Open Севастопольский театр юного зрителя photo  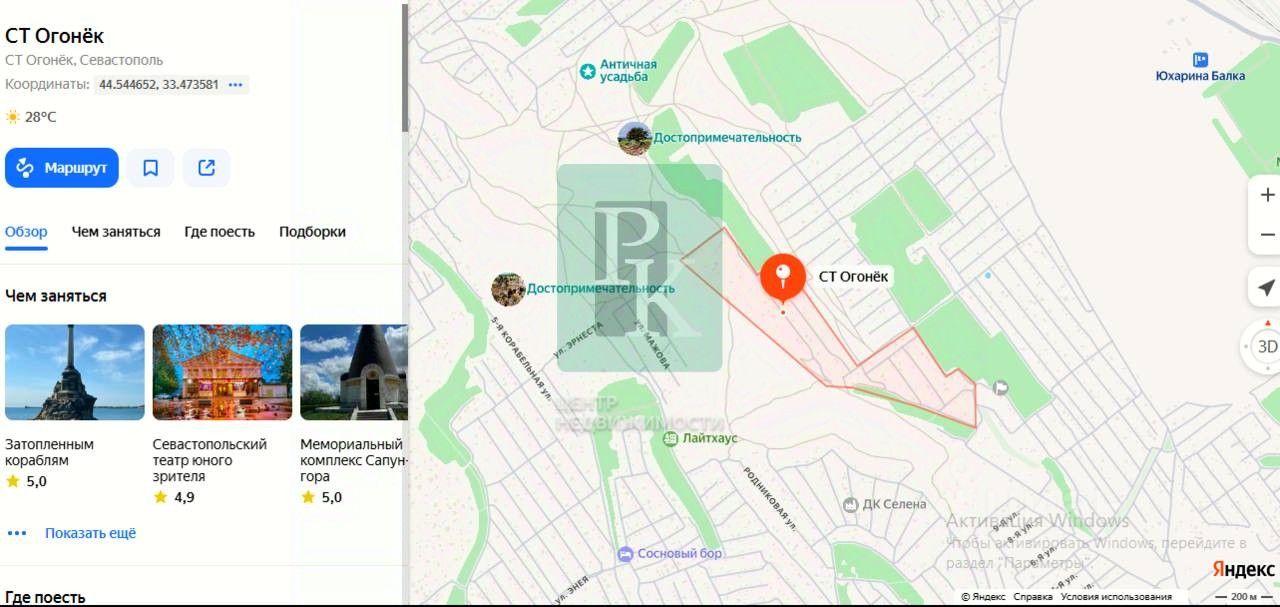[222, 372]
